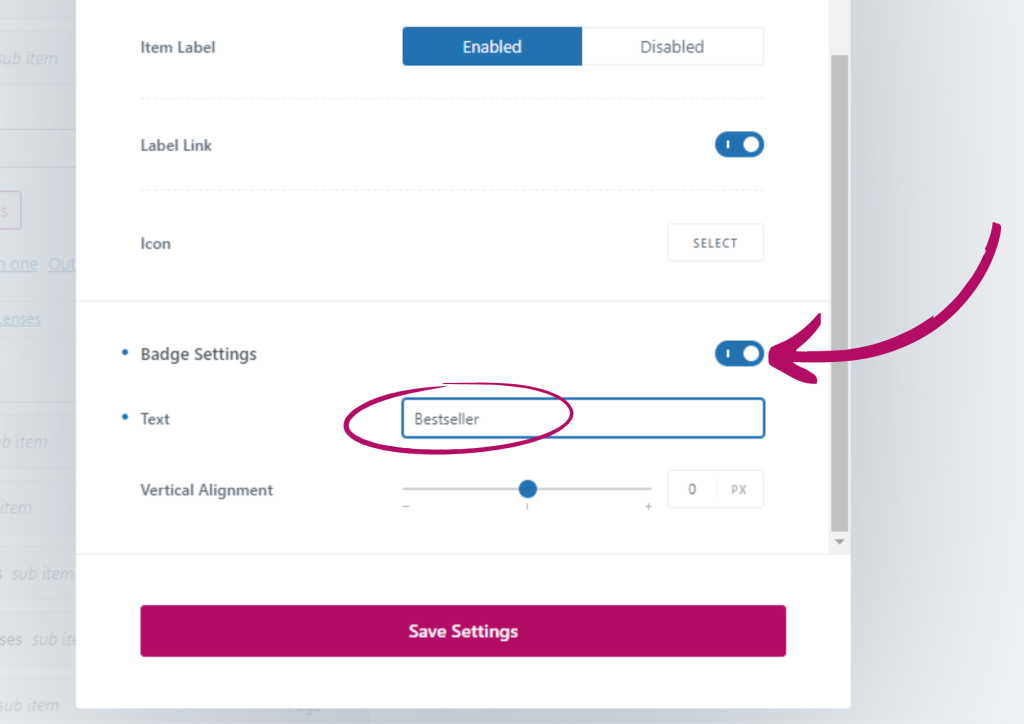Screen dimensions: 1024x724
Task: Click the Vertical Alignment label
Action: [206, 490]
